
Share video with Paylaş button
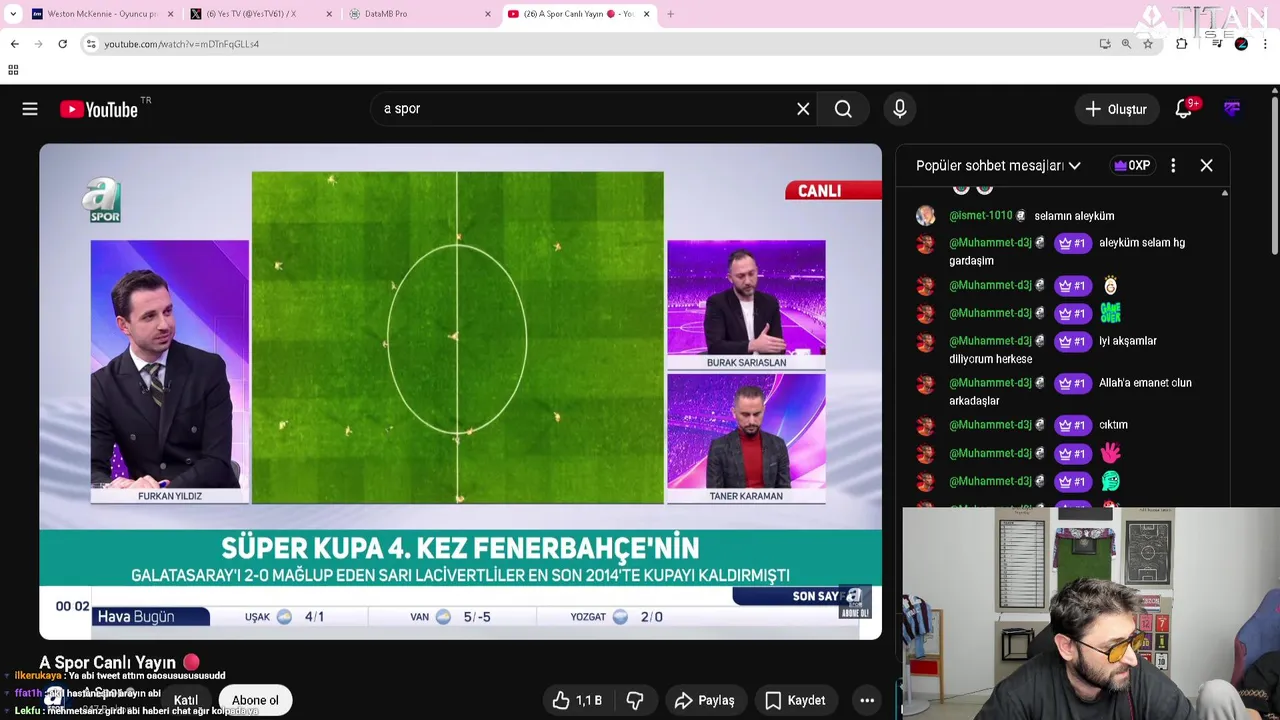coord(705,700)
